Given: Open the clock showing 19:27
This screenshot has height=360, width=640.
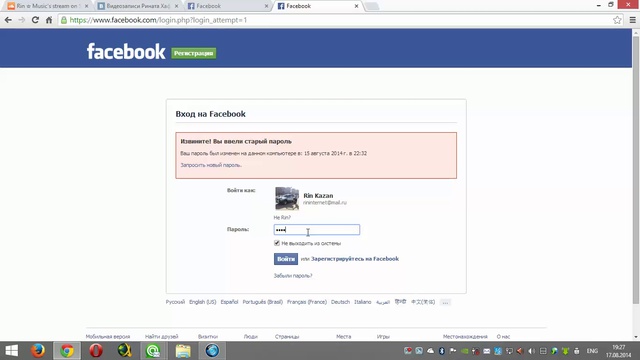Looking at the screenshot, I should pyautogui.click(x=619, y=351).
